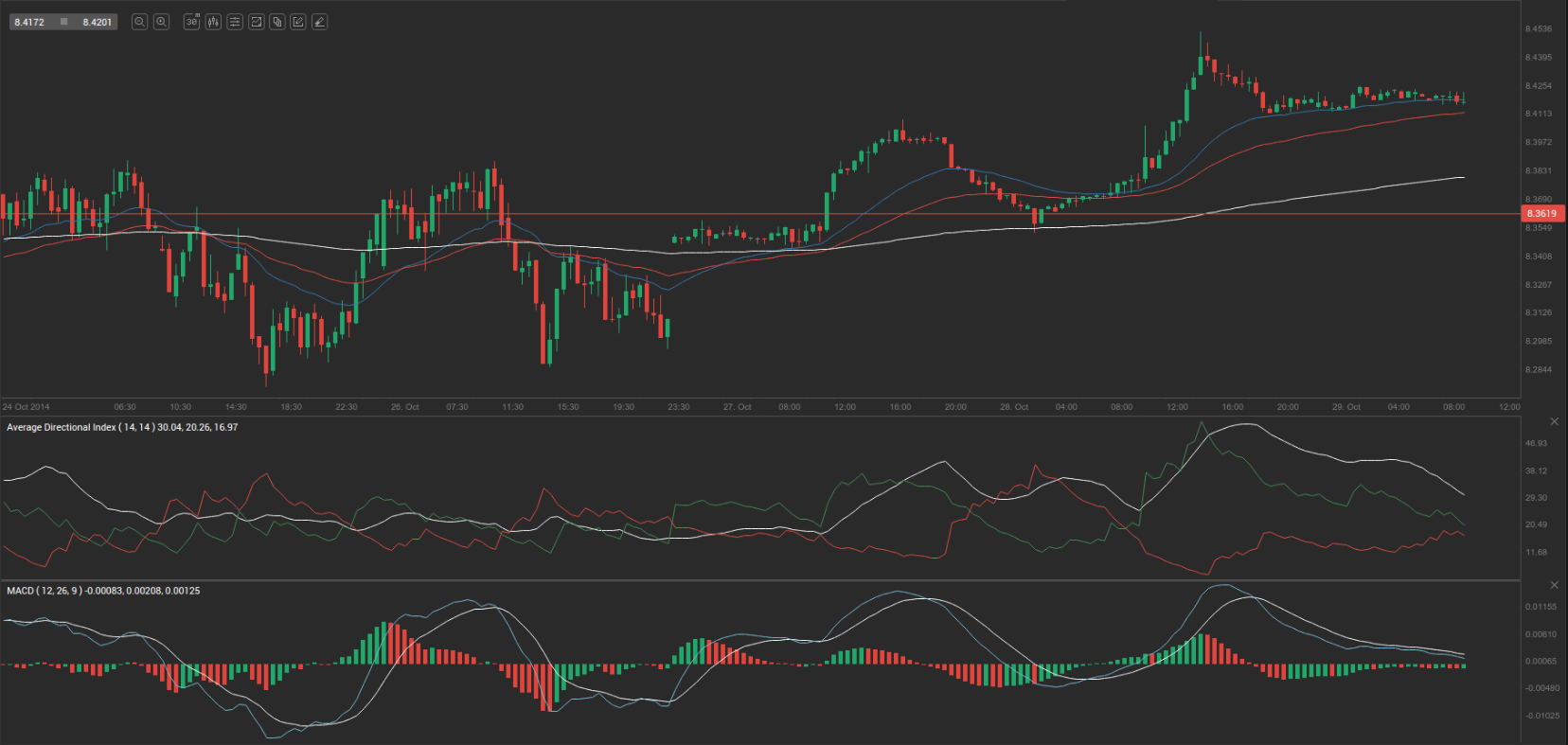The width and height of the screenshot is (1568, 745).
Task: Open the indicators chart icon
Action: coord(256,22)
